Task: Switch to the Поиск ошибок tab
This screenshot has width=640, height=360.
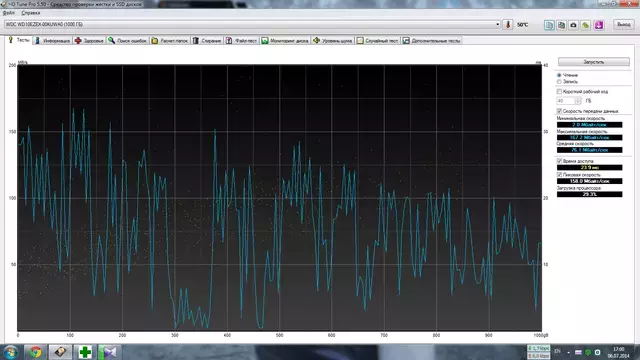Action: coord(127,40)
